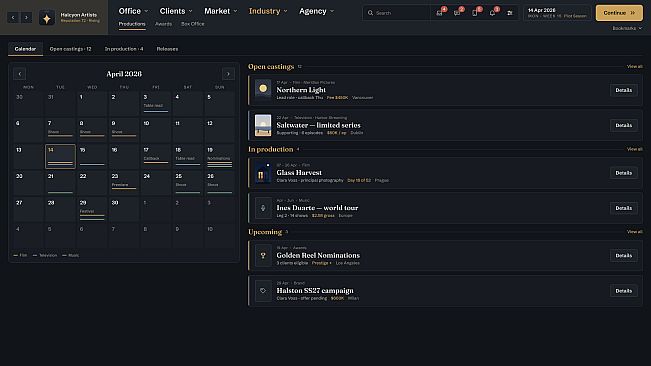Open Details for Ines Duarte world tour
This screenshot has height=366, width=651.
tap(624, 208)
